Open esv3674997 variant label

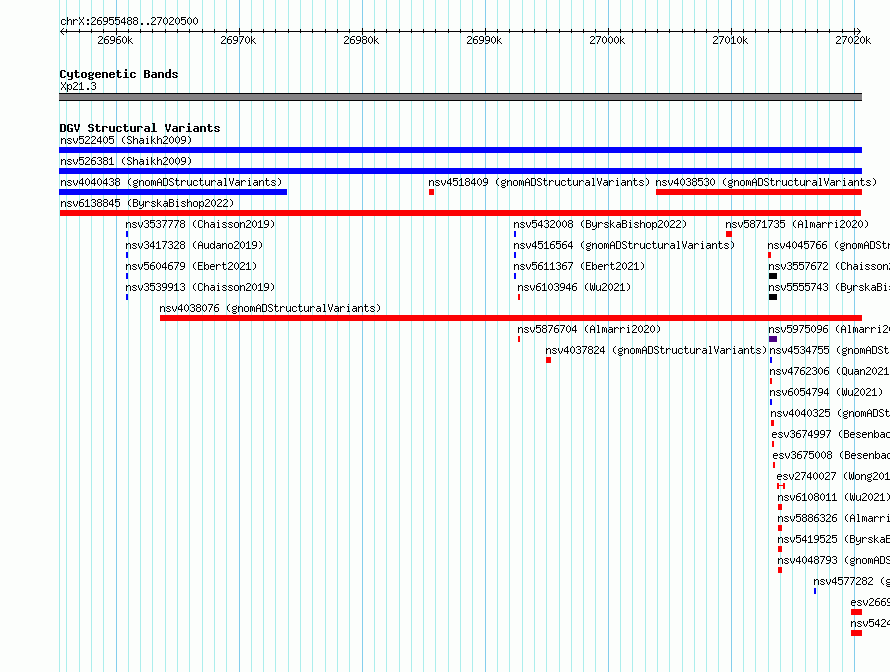pyautogui.click(x=830, y=434)
